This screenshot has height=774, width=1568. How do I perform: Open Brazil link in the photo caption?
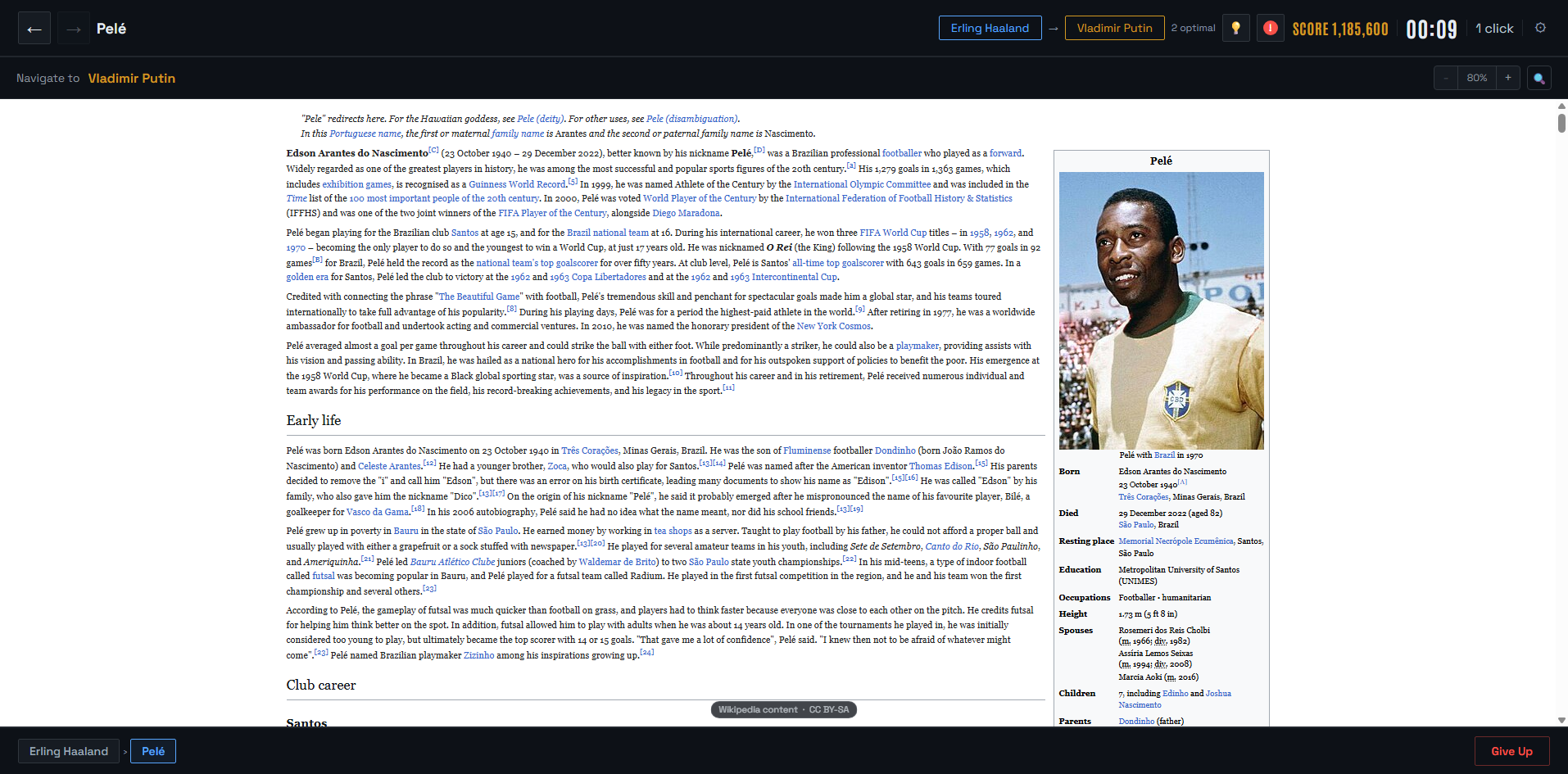1164,455
